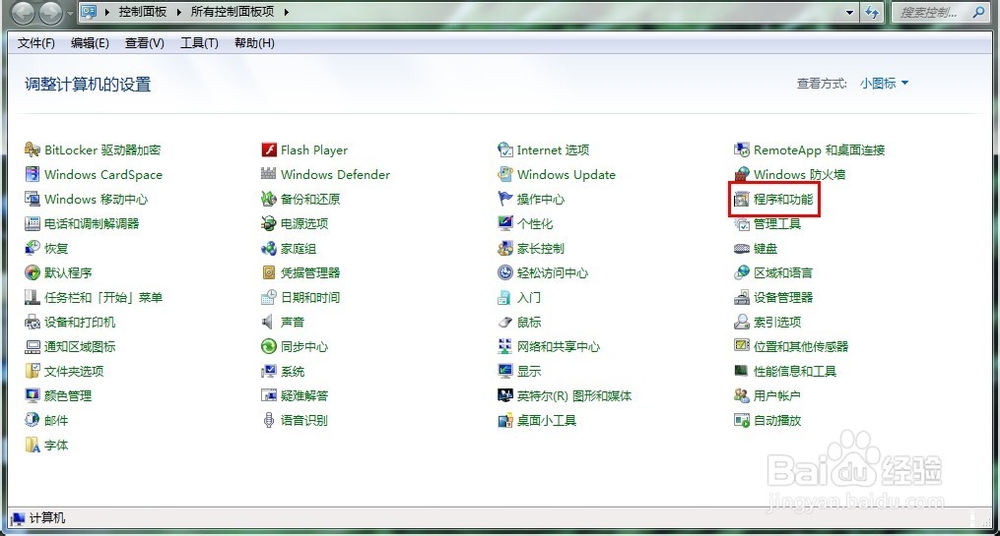Open the 管理工具 link
1000x536 pixels.
(x=777, y=224)
